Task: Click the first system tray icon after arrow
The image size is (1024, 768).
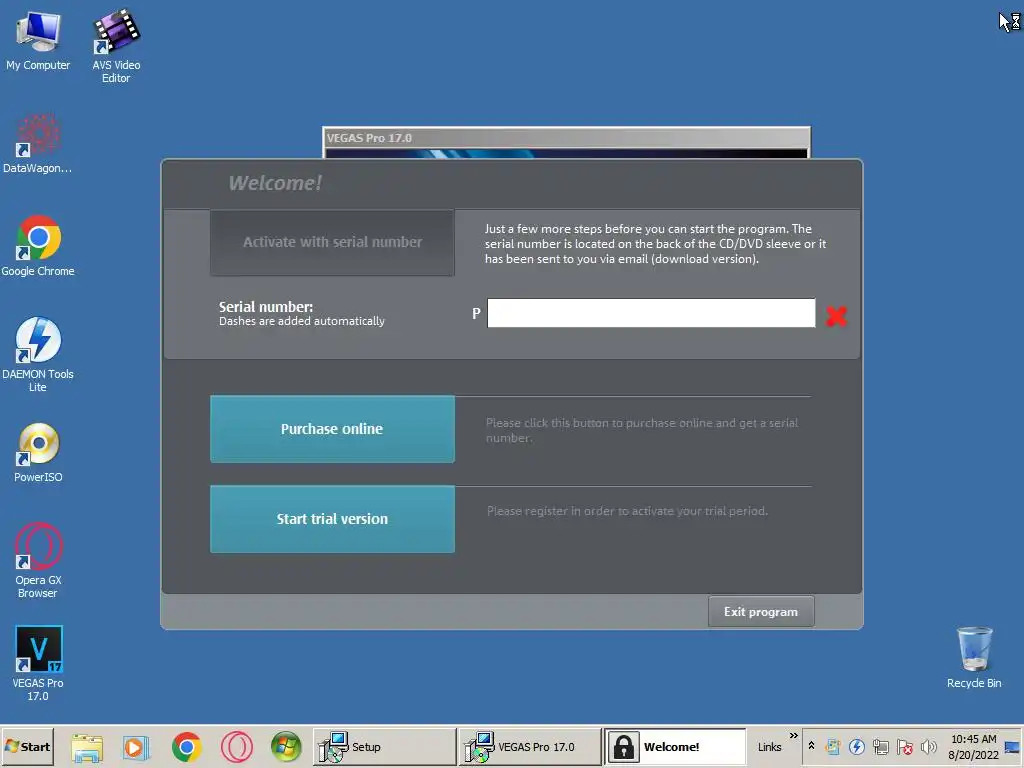Action: pos(833,746)
